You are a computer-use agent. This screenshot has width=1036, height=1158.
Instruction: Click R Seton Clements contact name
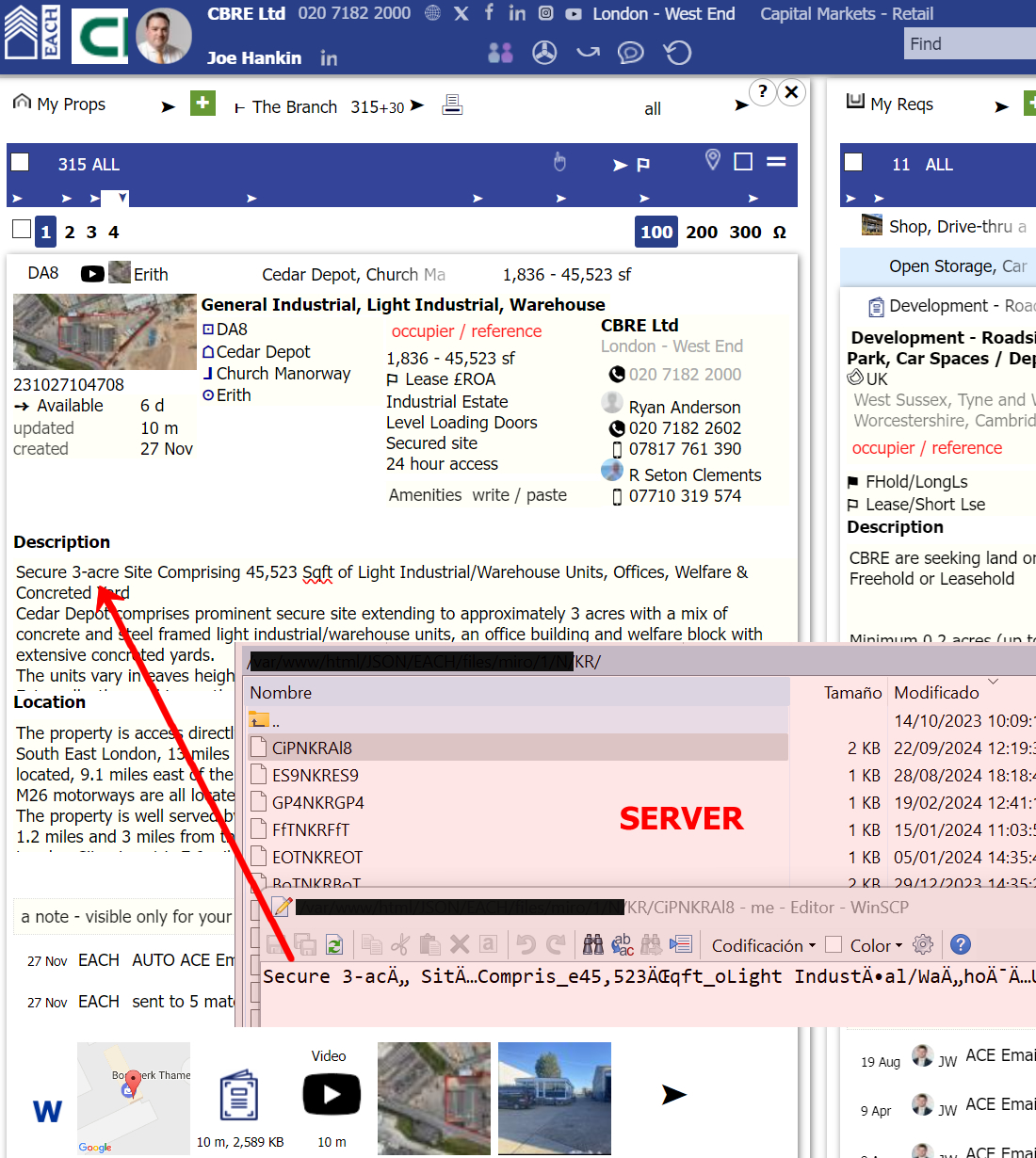coord(695,475)
